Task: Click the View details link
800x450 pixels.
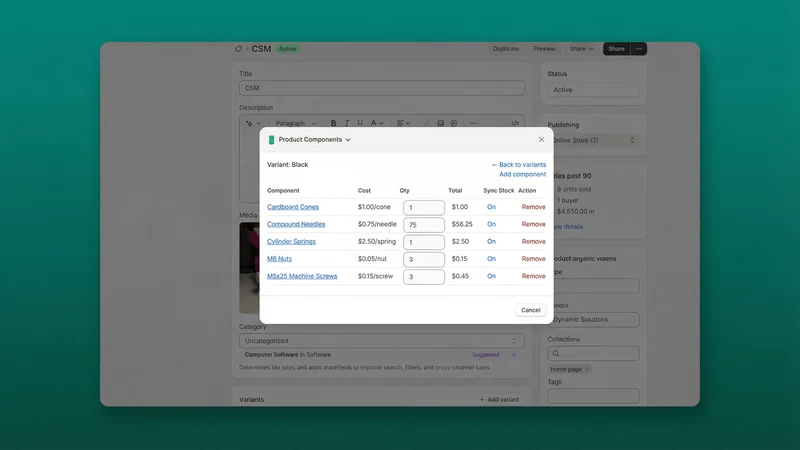Action: [x=568, y=227]
